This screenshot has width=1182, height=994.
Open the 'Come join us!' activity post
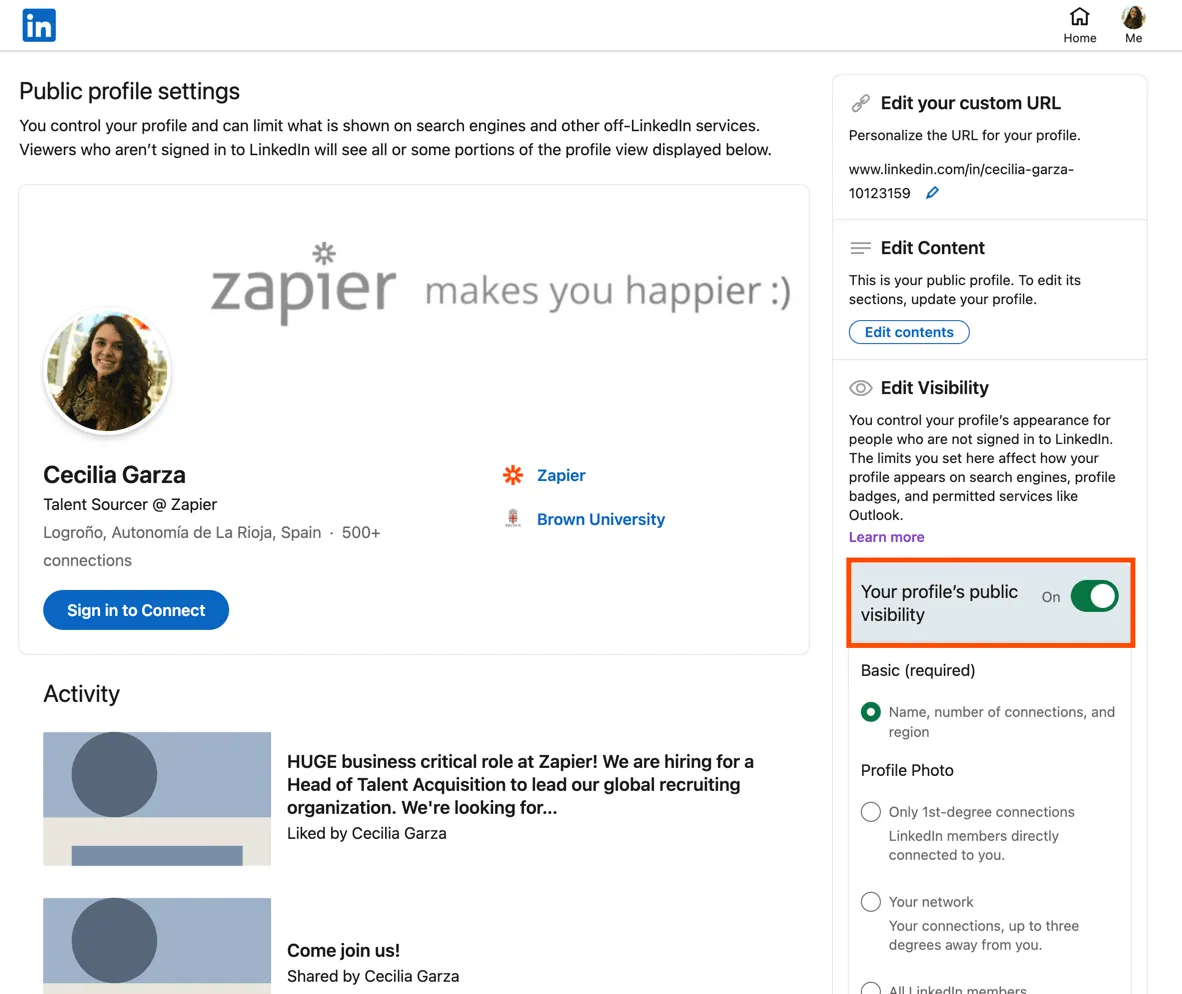tap(343, 951)
